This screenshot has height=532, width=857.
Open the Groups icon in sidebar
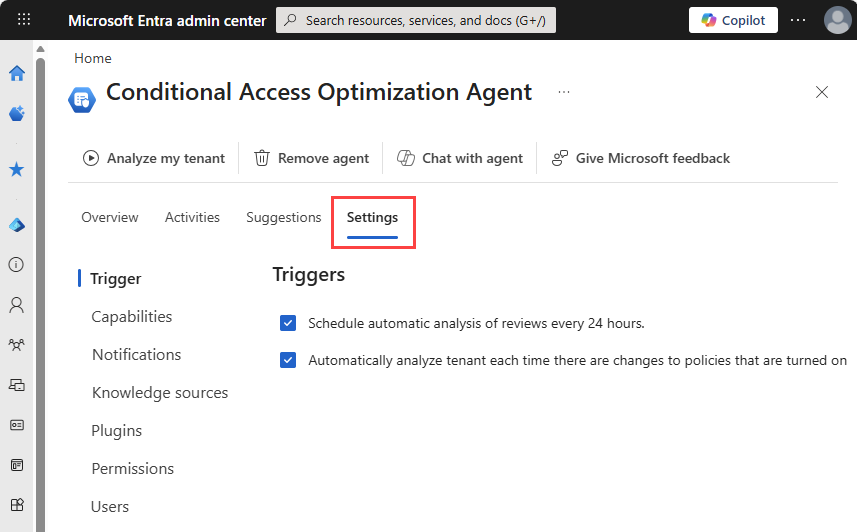[x=16, y=345]
